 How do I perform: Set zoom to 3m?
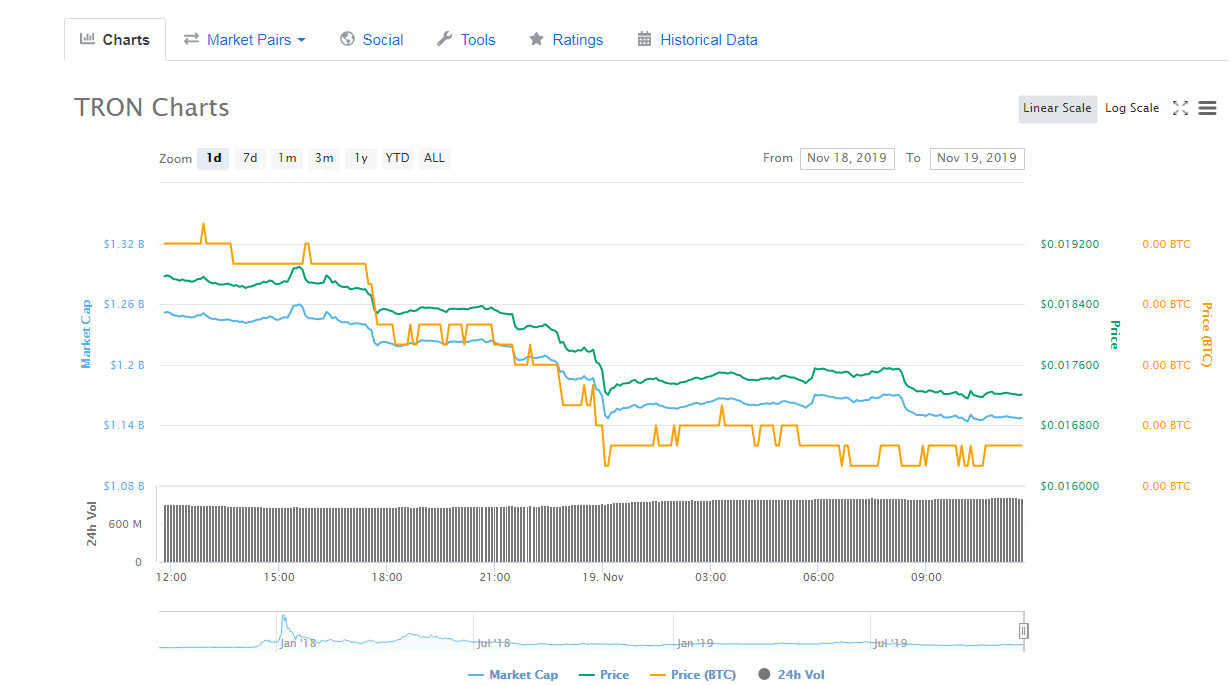[324, 158]
